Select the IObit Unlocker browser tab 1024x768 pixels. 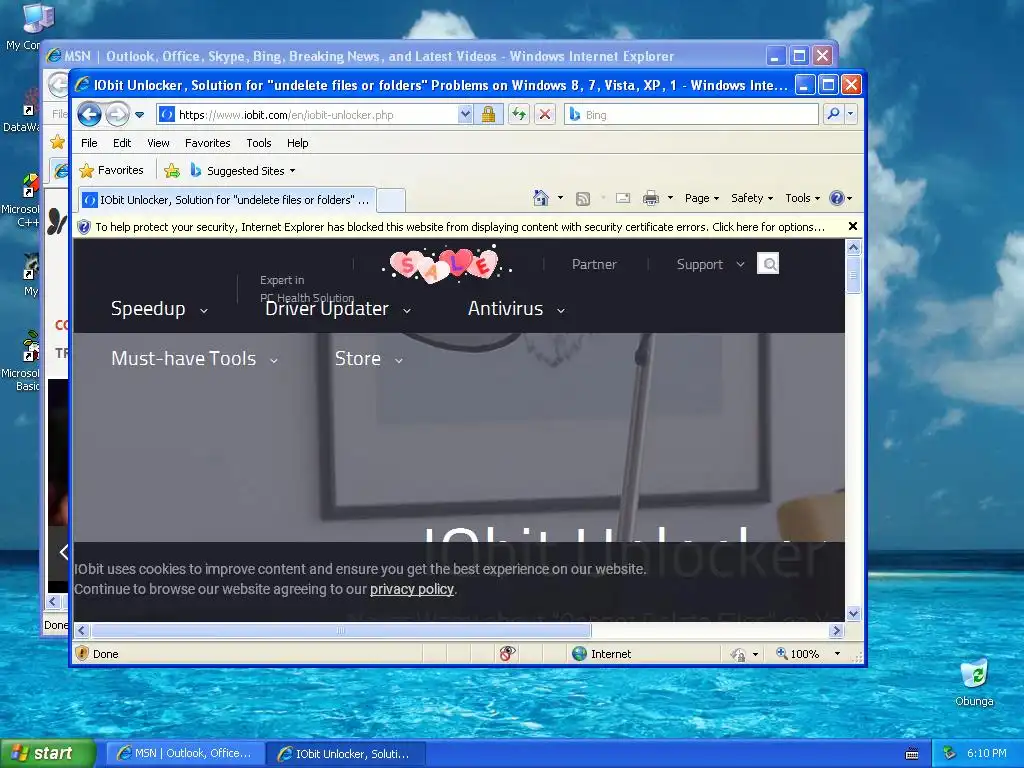click(x=227, y=200)
